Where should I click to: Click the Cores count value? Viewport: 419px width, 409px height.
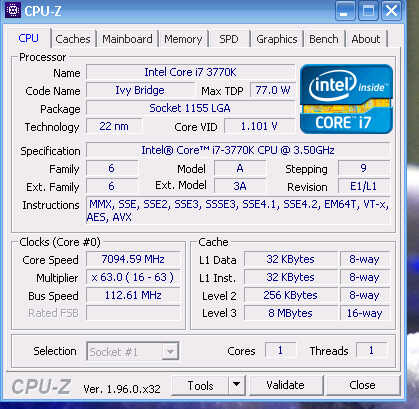pyautogui.click(x=280, y=350)
